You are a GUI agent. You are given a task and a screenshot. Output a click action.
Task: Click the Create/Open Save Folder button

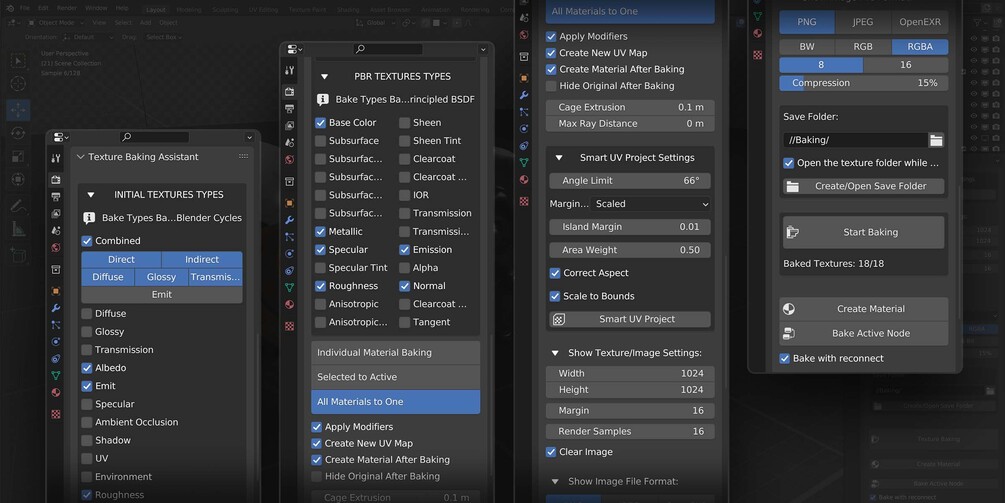(863, 186)
